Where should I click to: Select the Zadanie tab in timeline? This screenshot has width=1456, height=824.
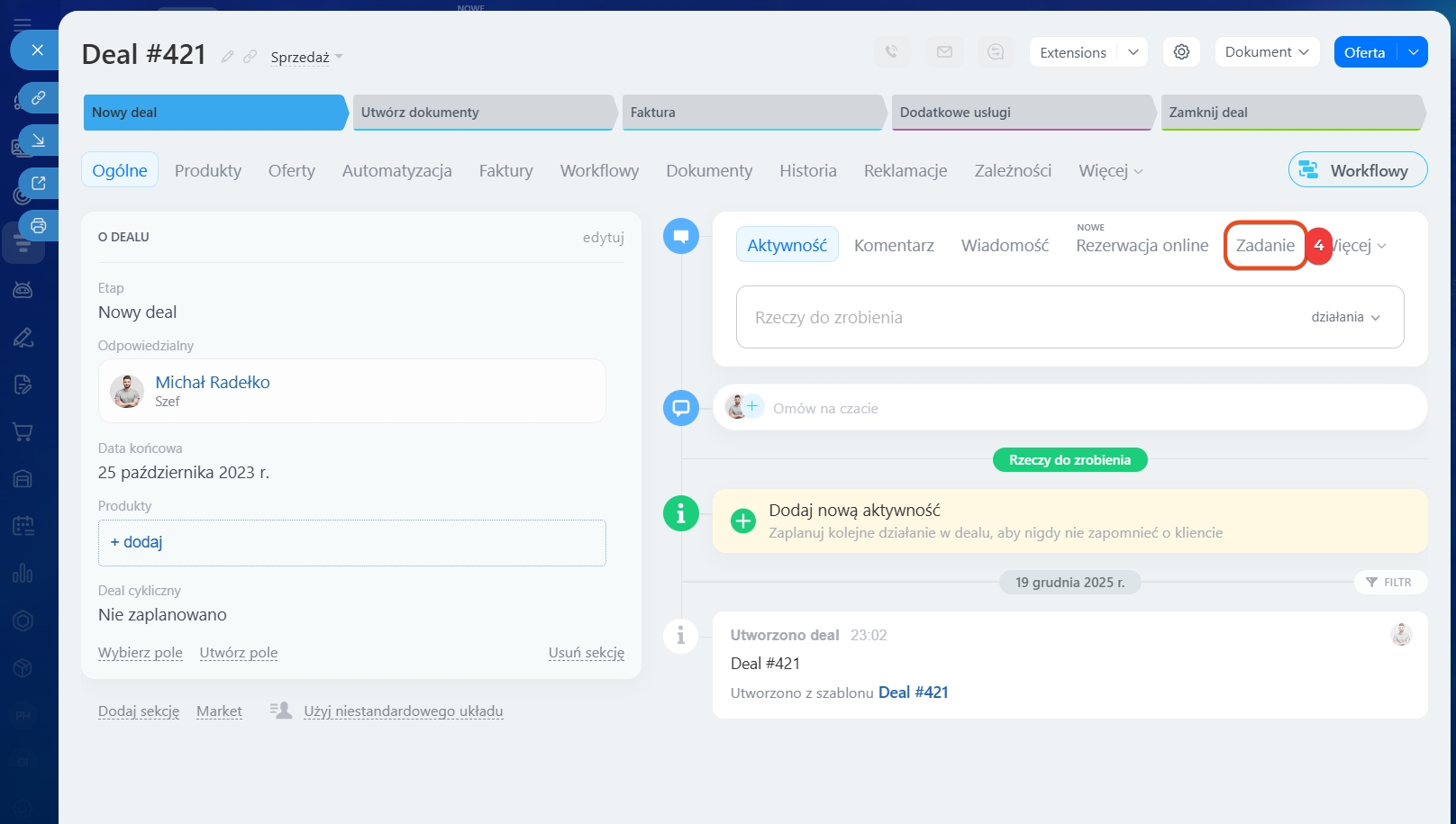click(1265, 246)
